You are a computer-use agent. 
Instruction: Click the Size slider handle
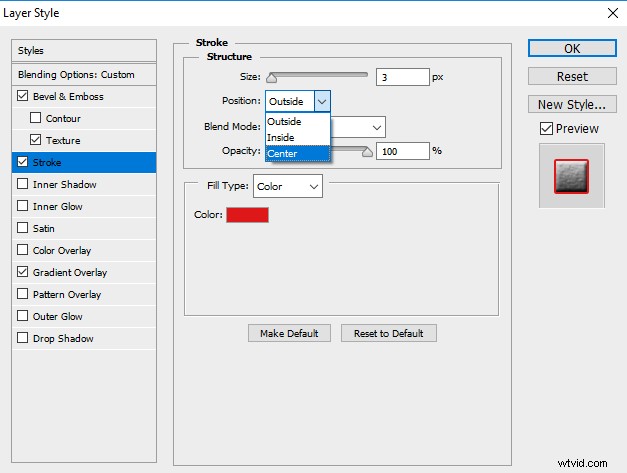(x=272, y=78)
